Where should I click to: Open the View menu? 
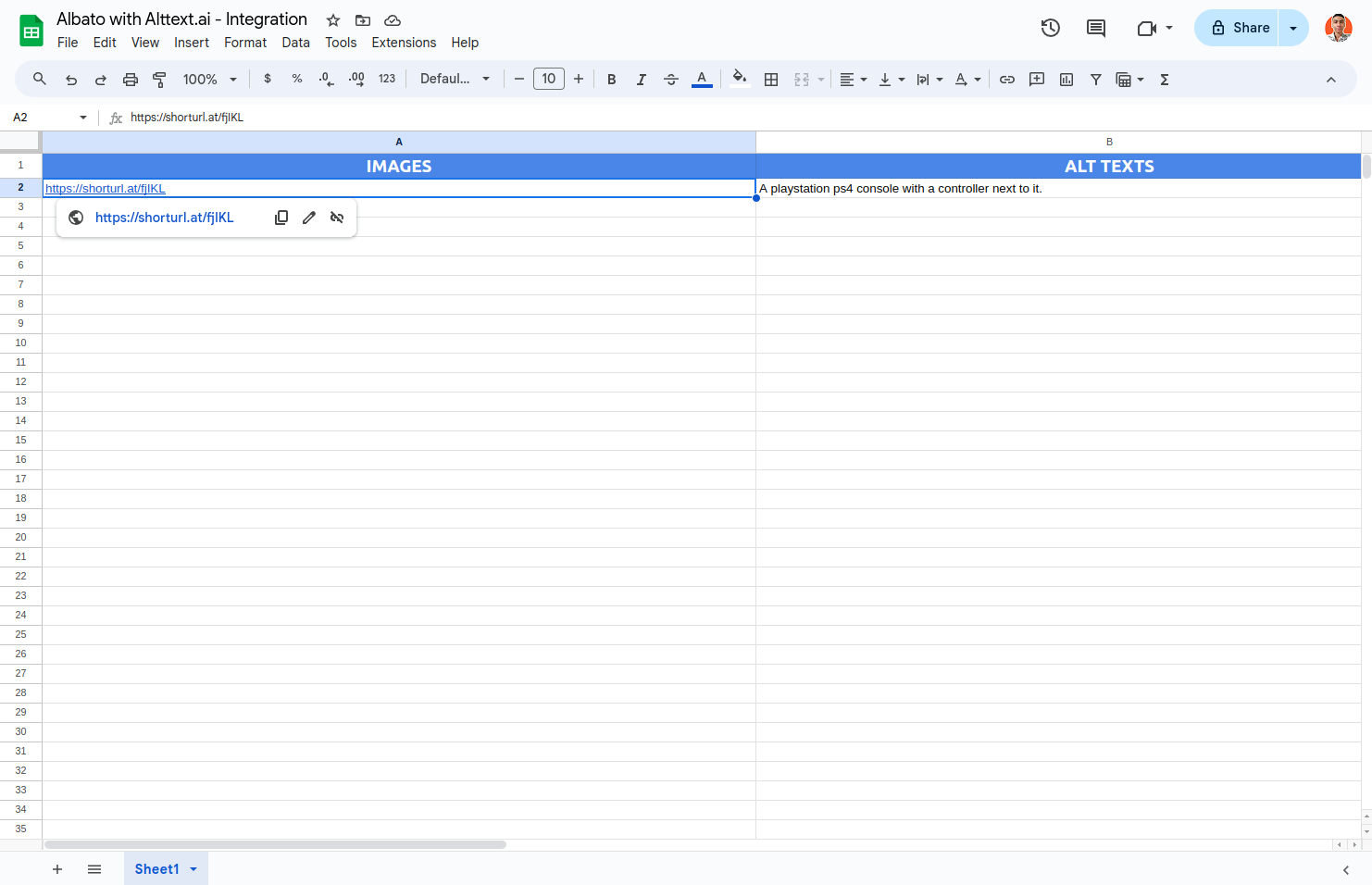tap(145, 43)
